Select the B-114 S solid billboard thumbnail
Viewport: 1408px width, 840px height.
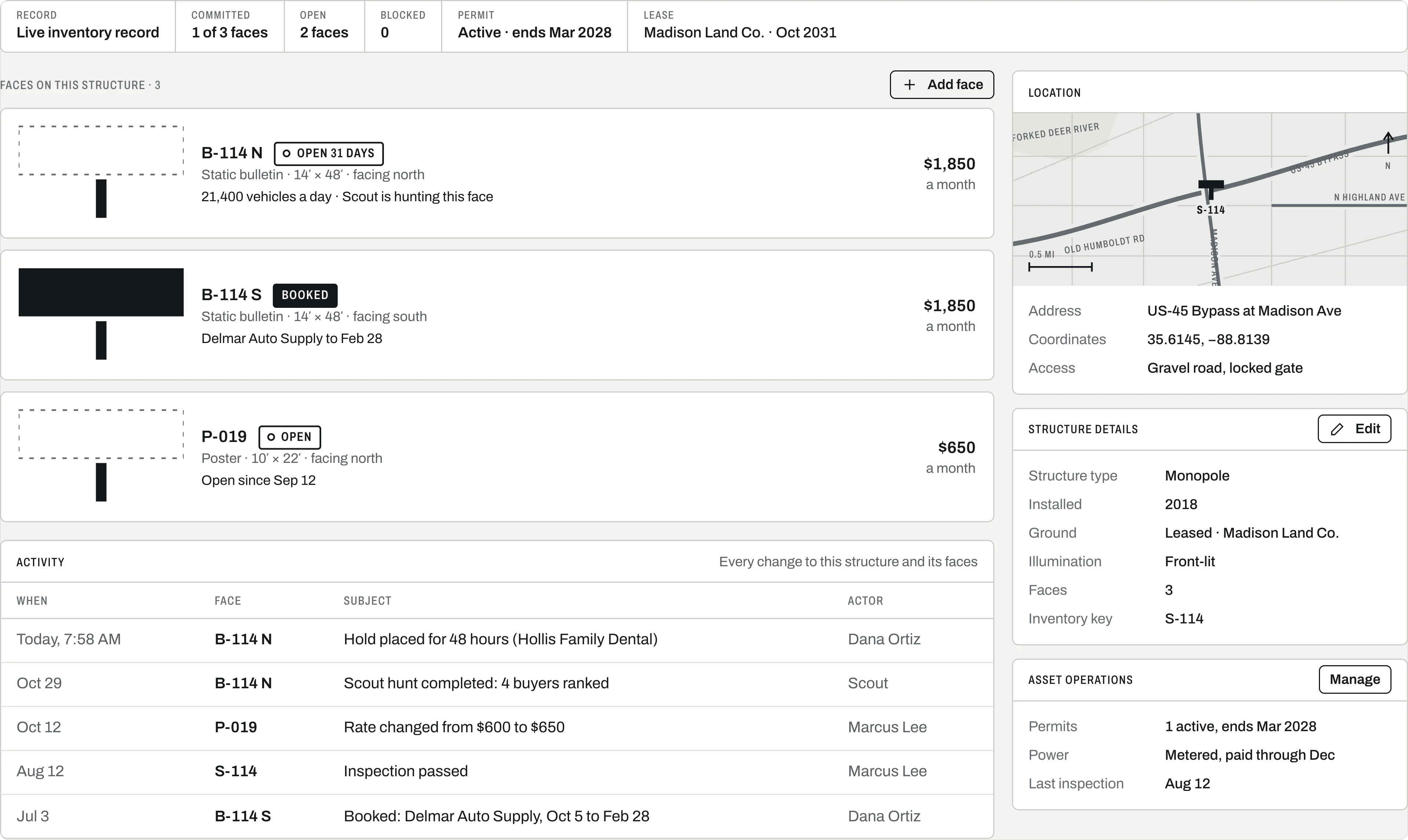point(101,314)
